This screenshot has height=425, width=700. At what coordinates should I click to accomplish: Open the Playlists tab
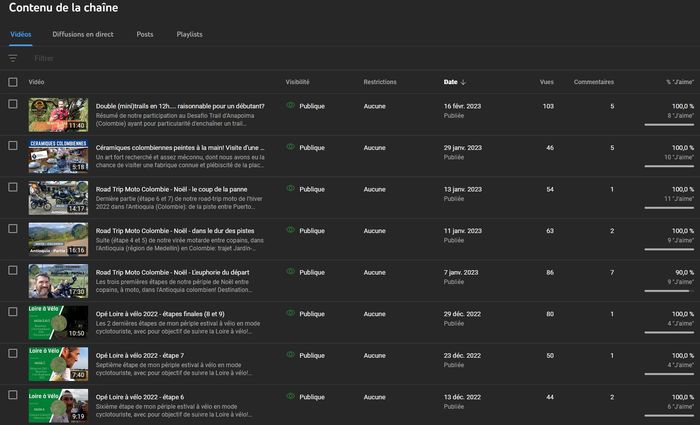pos(189,34)
